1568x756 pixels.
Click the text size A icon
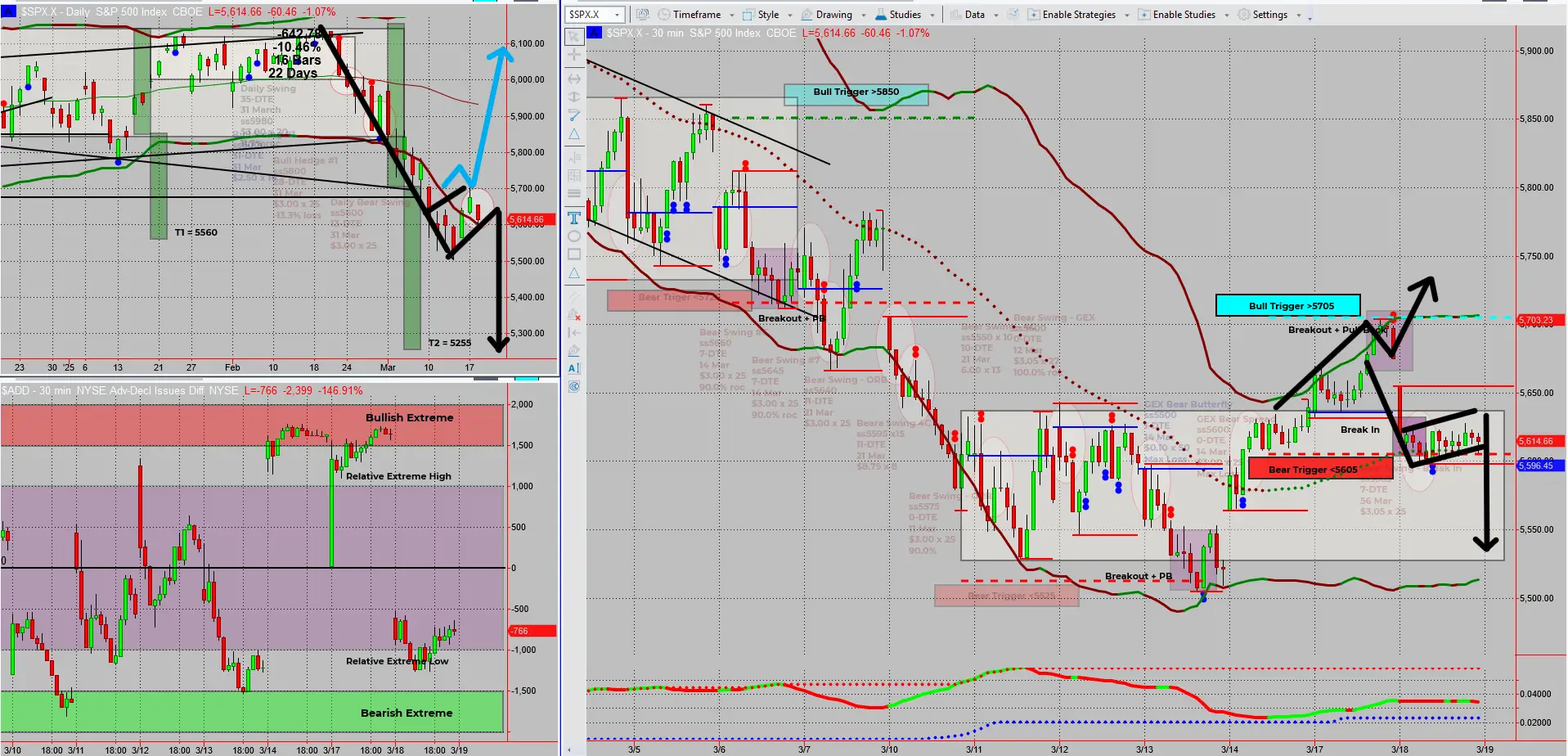[574, 369]
